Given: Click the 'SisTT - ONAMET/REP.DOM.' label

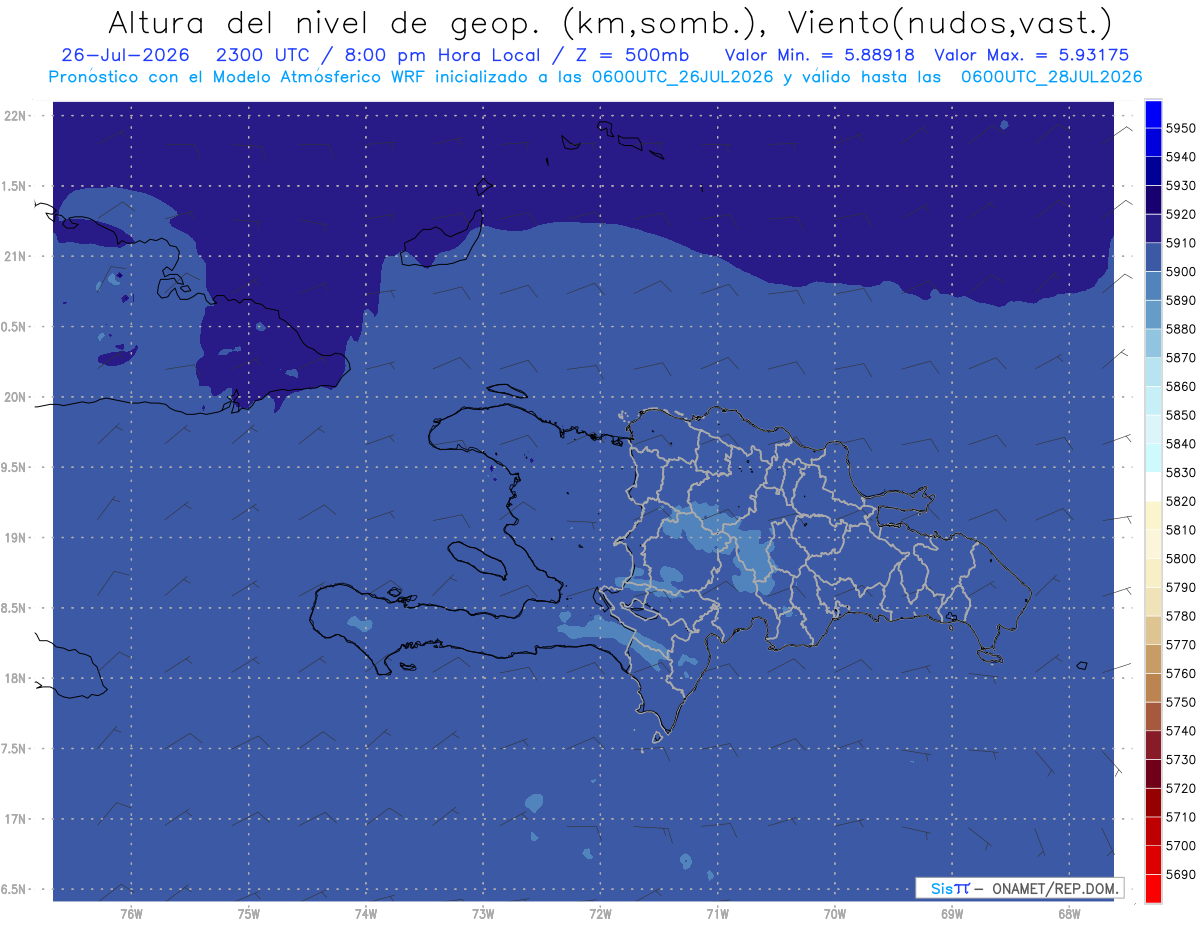Looking at the screenshot, I should [1019, 888].
